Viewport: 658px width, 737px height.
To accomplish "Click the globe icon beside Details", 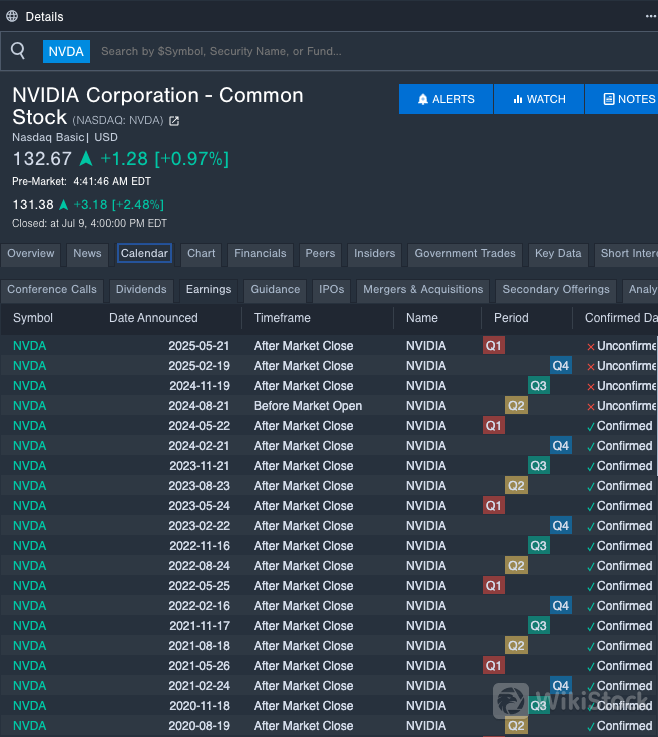I will 12,16.
